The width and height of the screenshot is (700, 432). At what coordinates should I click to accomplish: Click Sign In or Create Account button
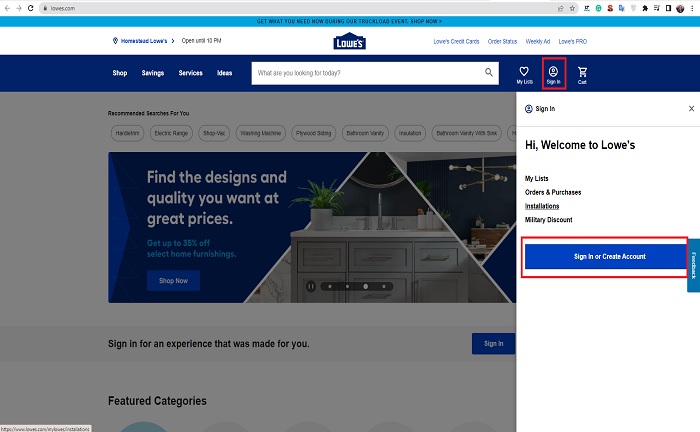click(606, 257)
